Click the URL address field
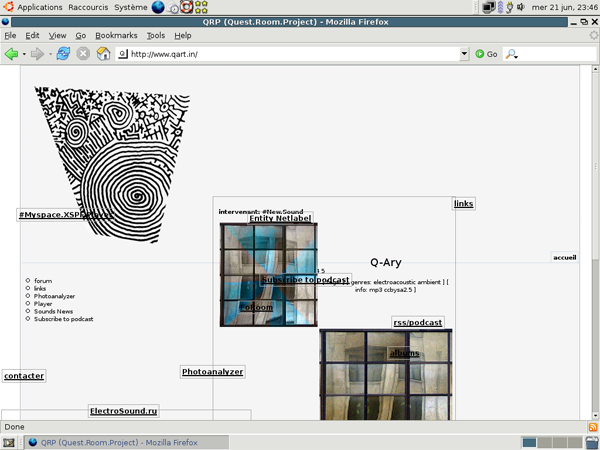The height and width of the screenshot is (450, 600). tap(290, 54)
